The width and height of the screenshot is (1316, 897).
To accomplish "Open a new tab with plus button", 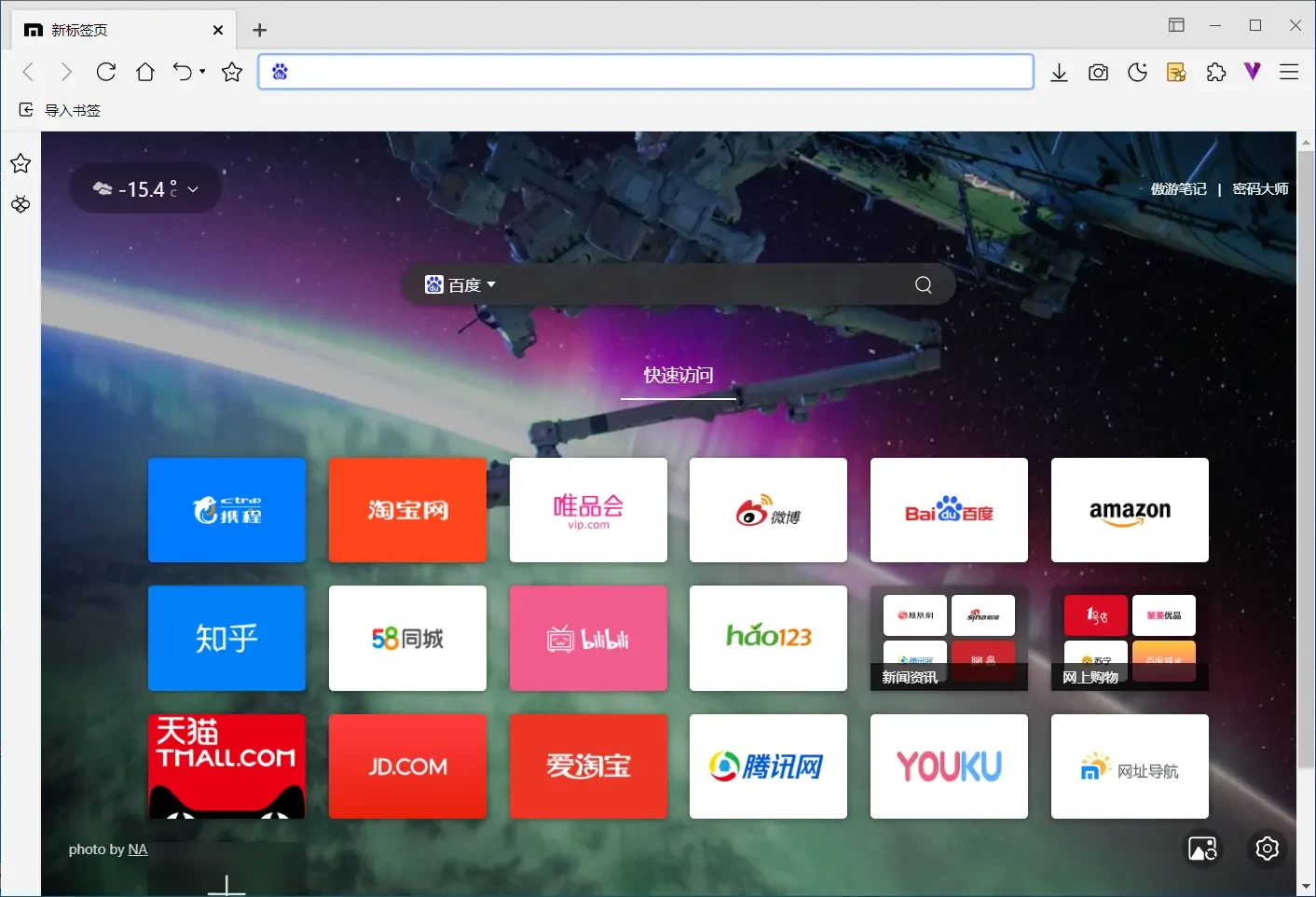I will [259, 31].
